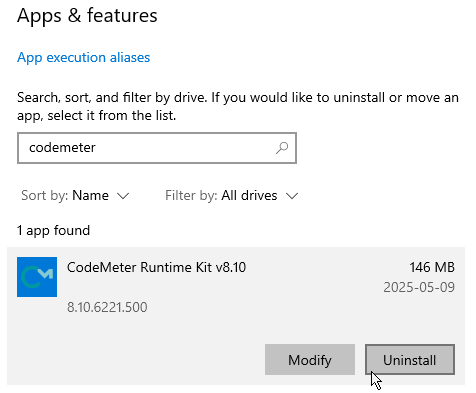476x393 pixels.
Task: Click the Sort by: label
Action: tap(45, 195)
